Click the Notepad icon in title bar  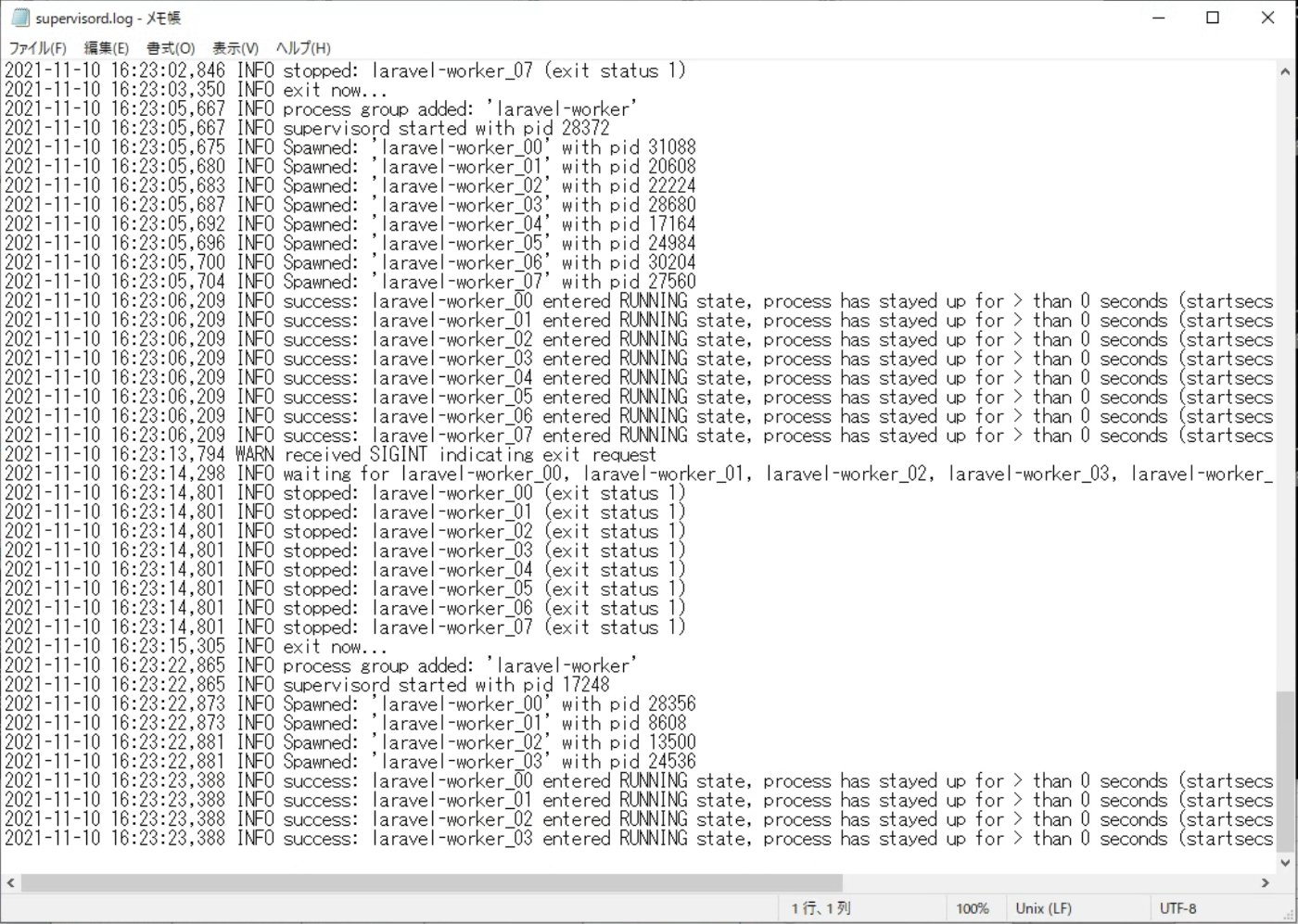click(19, 18)
